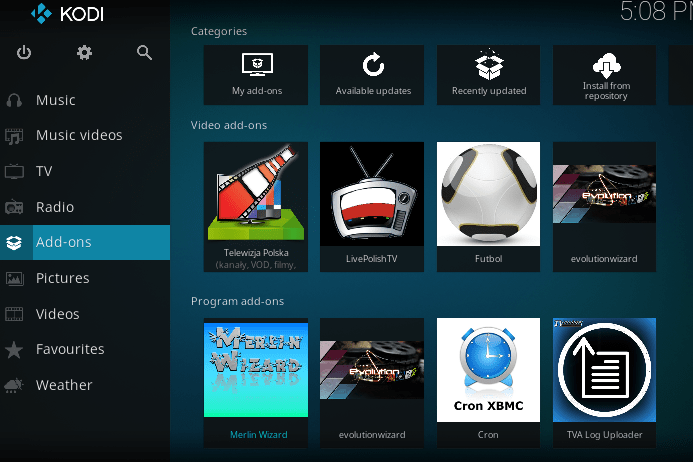Go to the Music videos section
The width and height of the screenshot is (693, 462).
pyautogui.click(x=85, y=136)
